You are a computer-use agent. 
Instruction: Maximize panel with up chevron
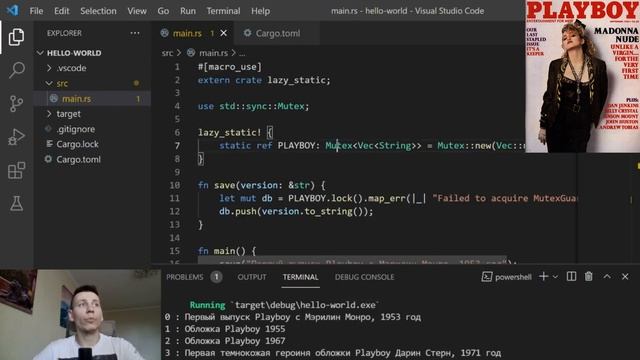pyautogui.click(x=607, y=277)
